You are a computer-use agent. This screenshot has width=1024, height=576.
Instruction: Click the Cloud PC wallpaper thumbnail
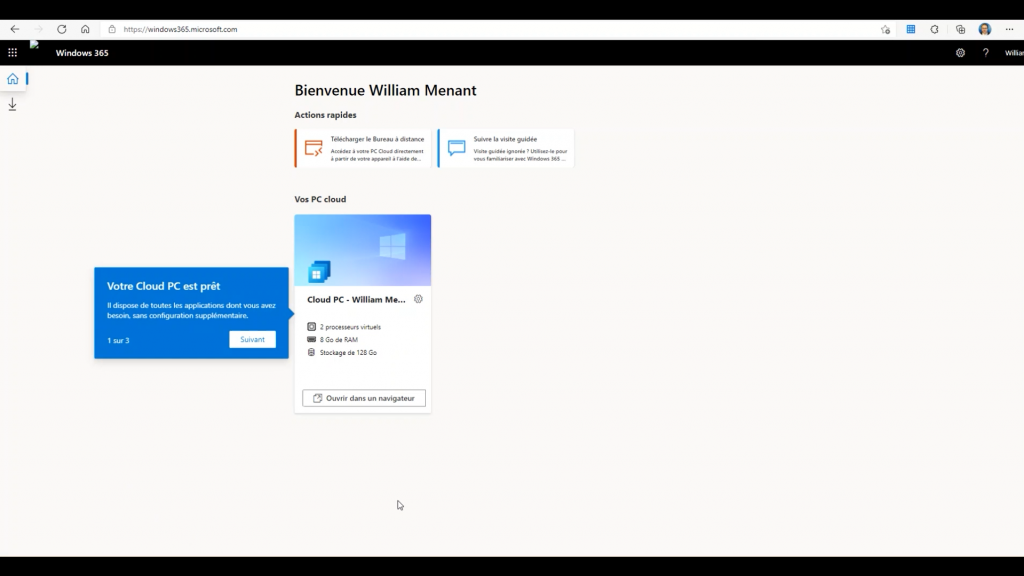tap(362, 250)
